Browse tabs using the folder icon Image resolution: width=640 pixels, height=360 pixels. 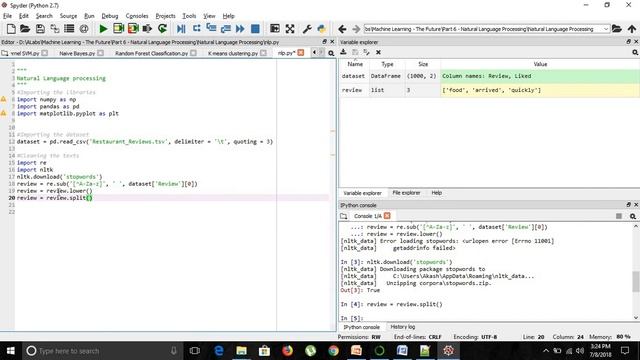coord(4,53)
